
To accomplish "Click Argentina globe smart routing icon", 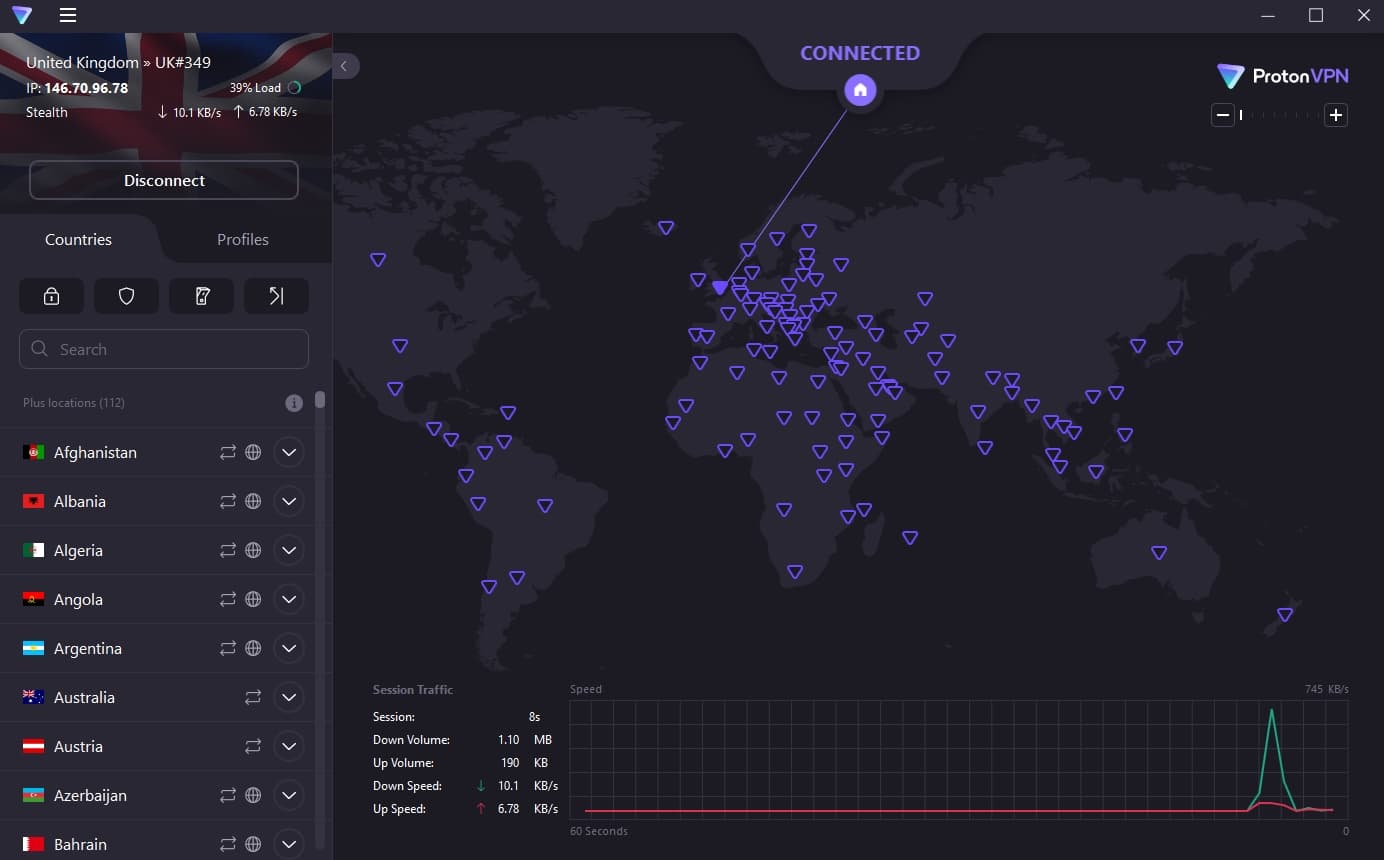I will click(253, 648).
